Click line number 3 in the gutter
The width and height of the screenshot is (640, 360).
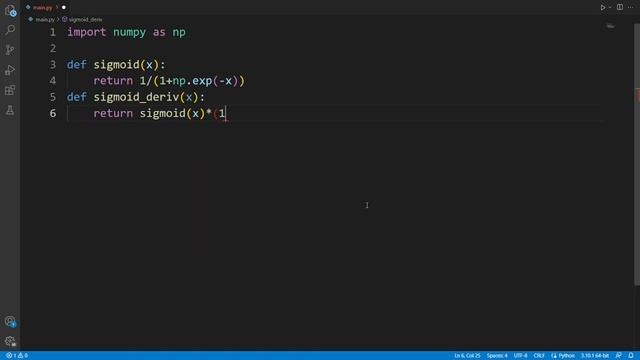pos(53,64)
